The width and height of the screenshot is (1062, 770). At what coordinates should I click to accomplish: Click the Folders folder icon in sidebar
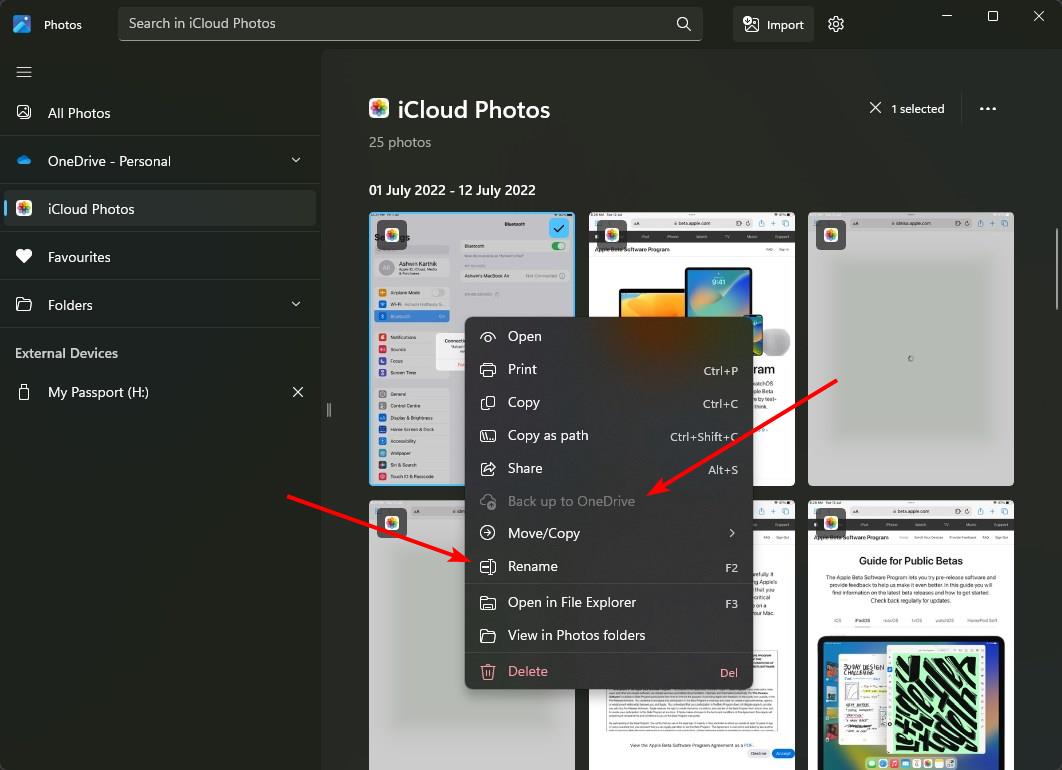24,304
